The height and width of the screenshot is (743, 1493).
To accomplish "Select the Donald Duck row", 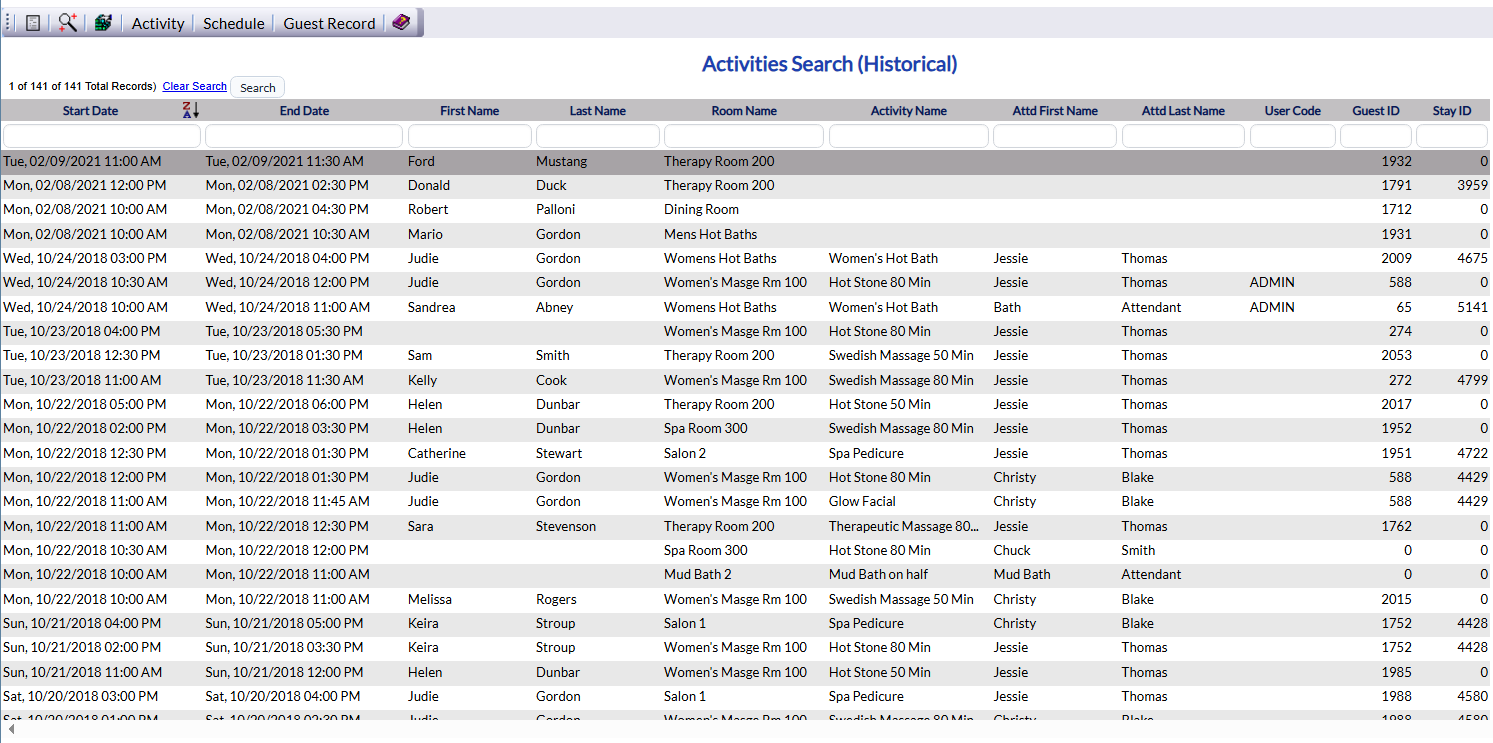I will click(745, 185).
